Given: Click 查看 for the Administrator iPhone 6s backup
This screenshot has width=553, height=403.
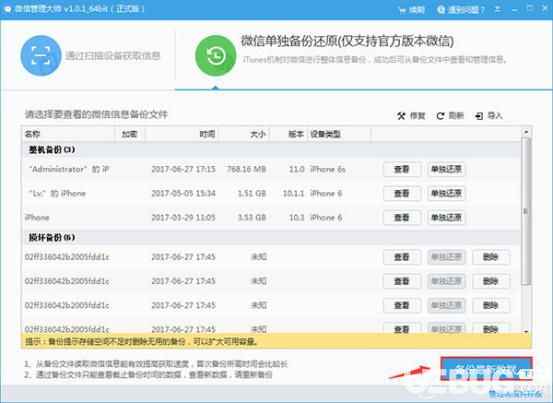Looking at the screenshot, I should click(x=402, y=170).
